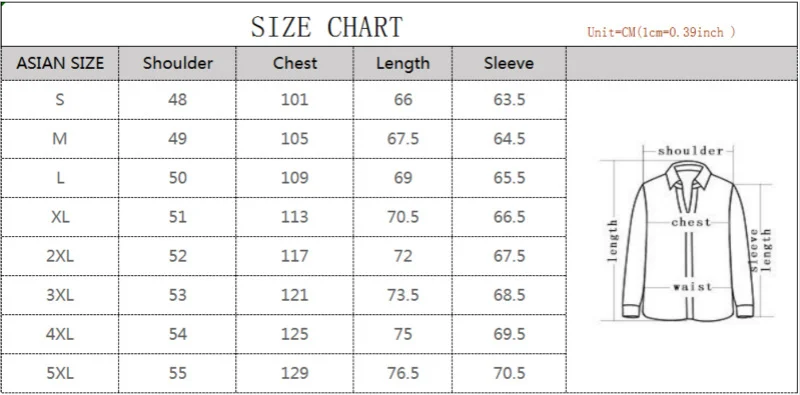Viewport: 800px width, 395px height.
Task: Click the SIZE CHART title
Action: pos(327,27)
